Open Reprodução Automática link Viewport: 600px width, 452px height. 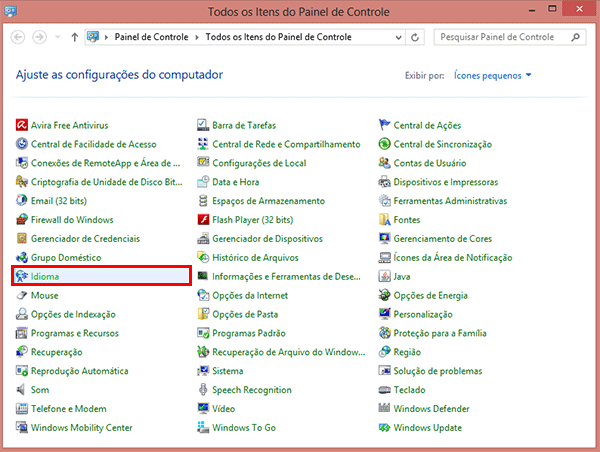coord(80,370)
